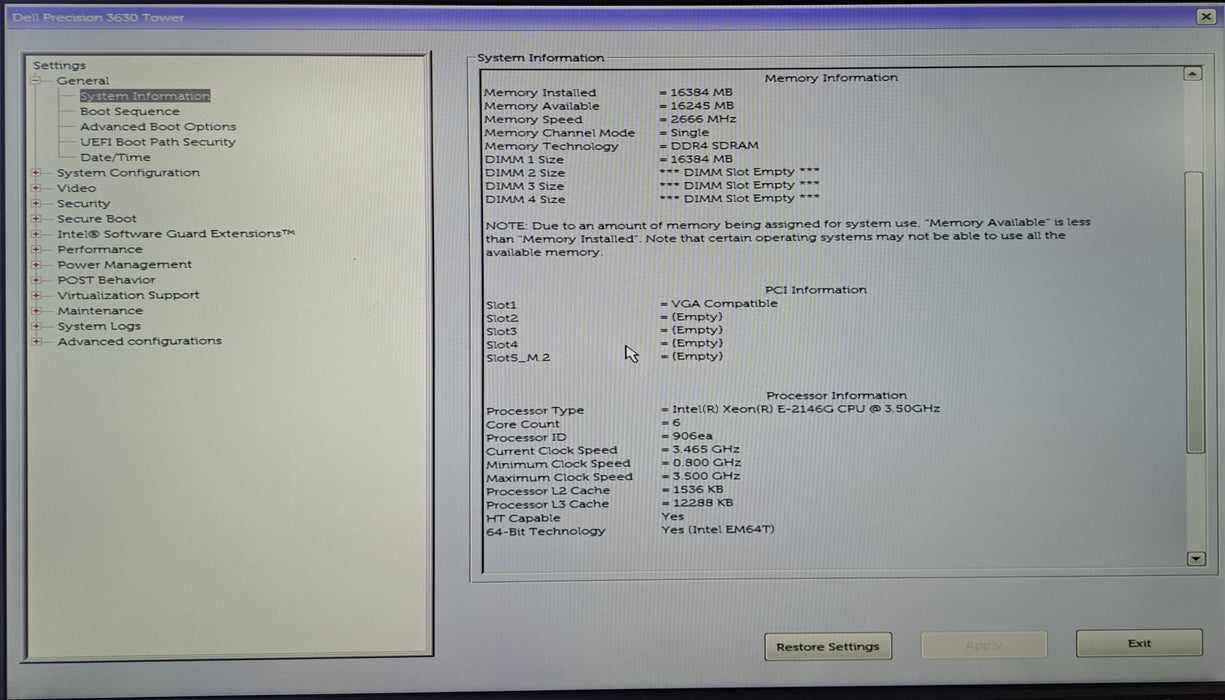Image resolution: width=1225 pixels, height=700 pixels.
Task: Open Date/Time settings
Action: click(115, 157)
